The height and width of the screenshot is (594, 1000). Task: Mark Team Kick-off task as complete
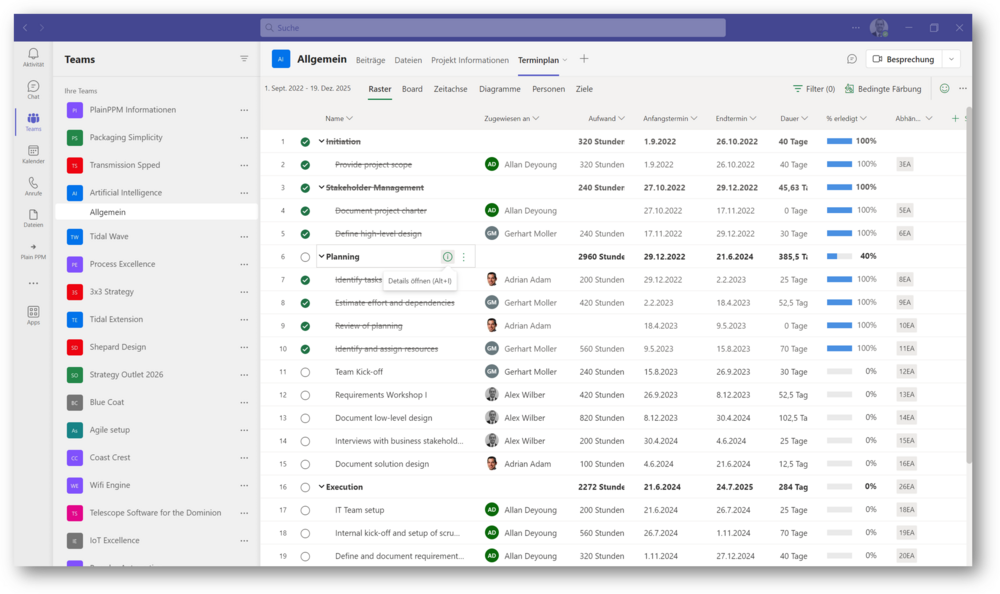pyautogui.click(x=305, y=372)
